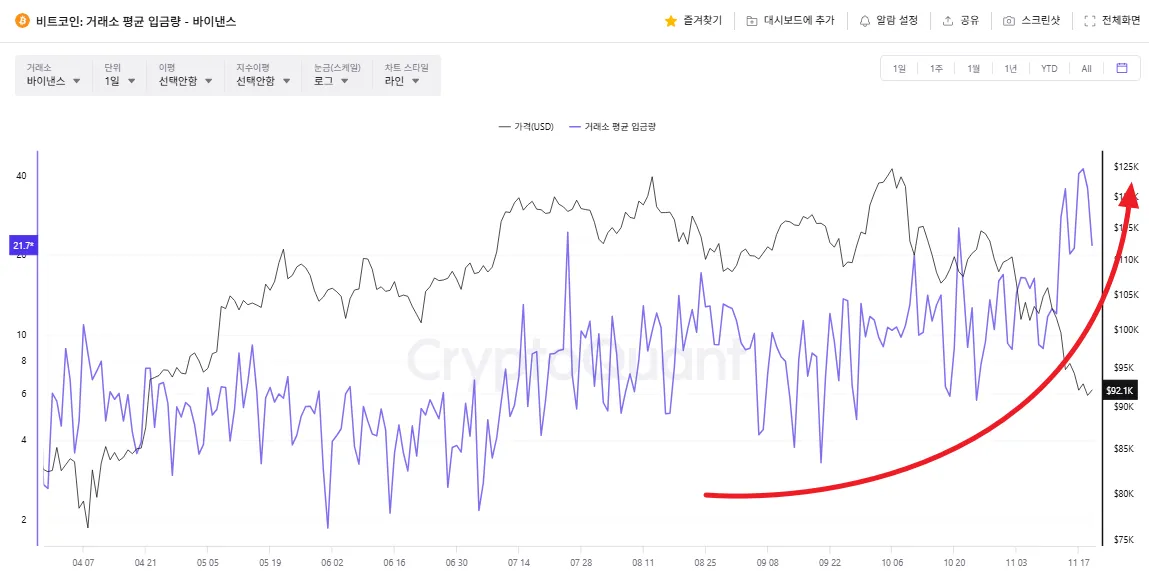Open the calendar date picker icon

coord(1121,68)
